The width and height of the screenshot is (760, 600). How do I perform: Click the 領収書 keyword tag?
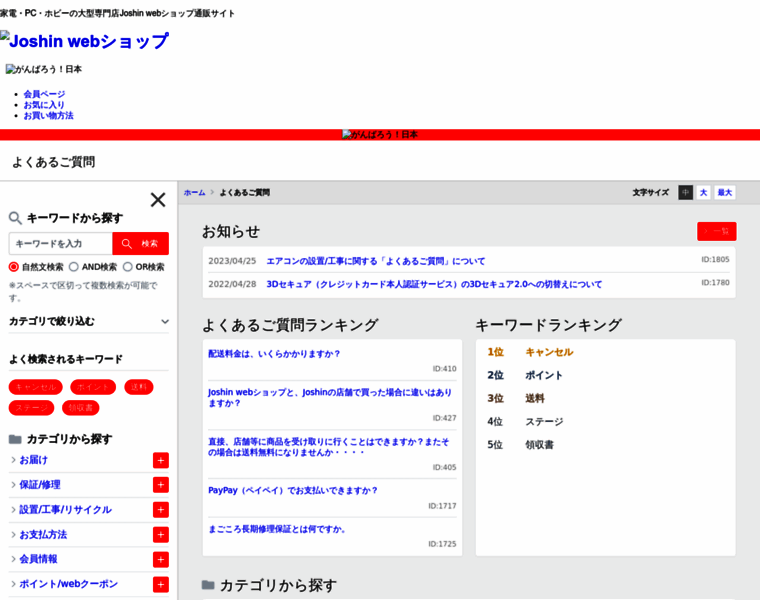click(80, 408)
